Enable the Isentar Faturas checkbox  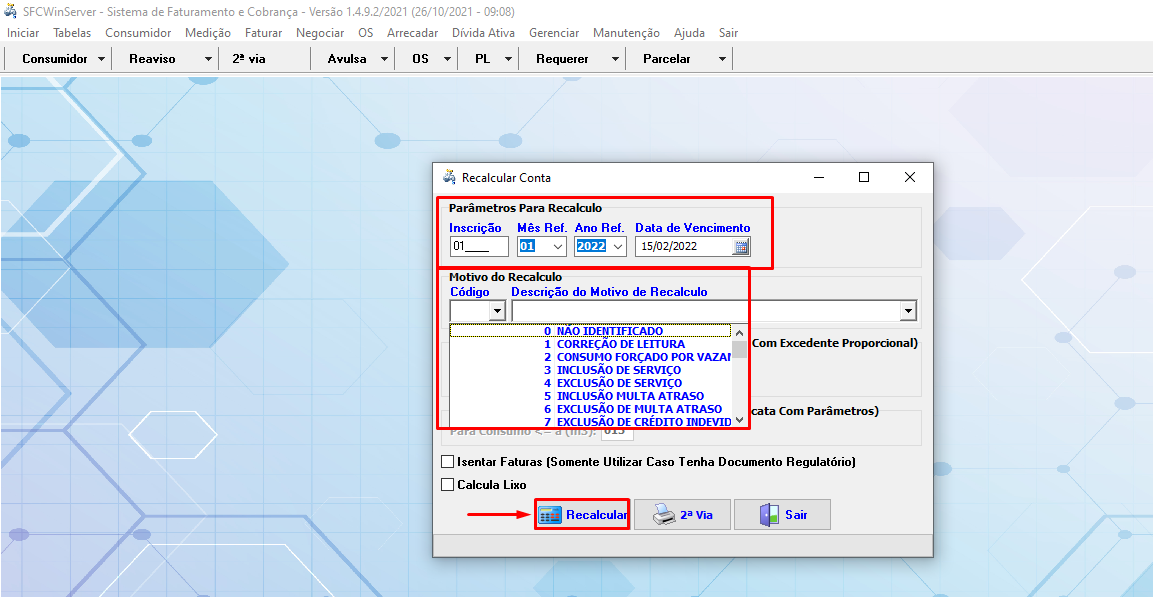pyautogui.click(x=448, y=462)
